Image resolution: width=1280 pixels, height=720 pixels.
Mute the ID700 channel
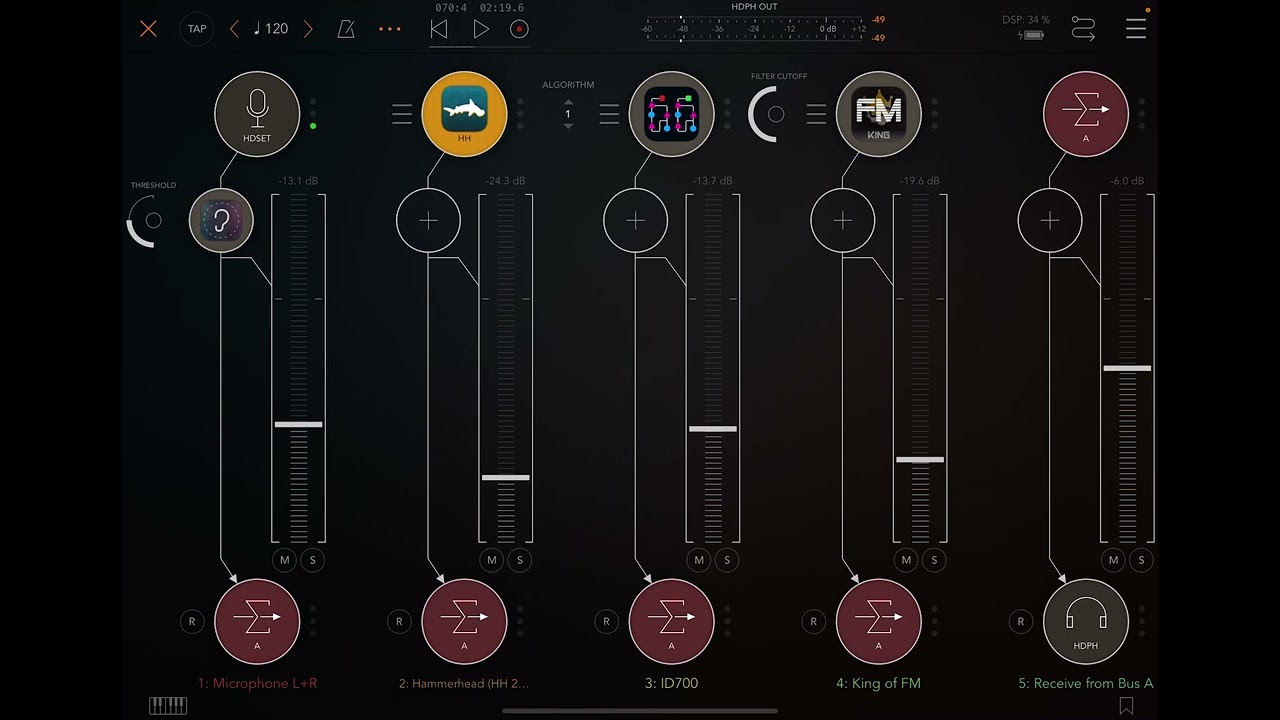tap(698, 560)
